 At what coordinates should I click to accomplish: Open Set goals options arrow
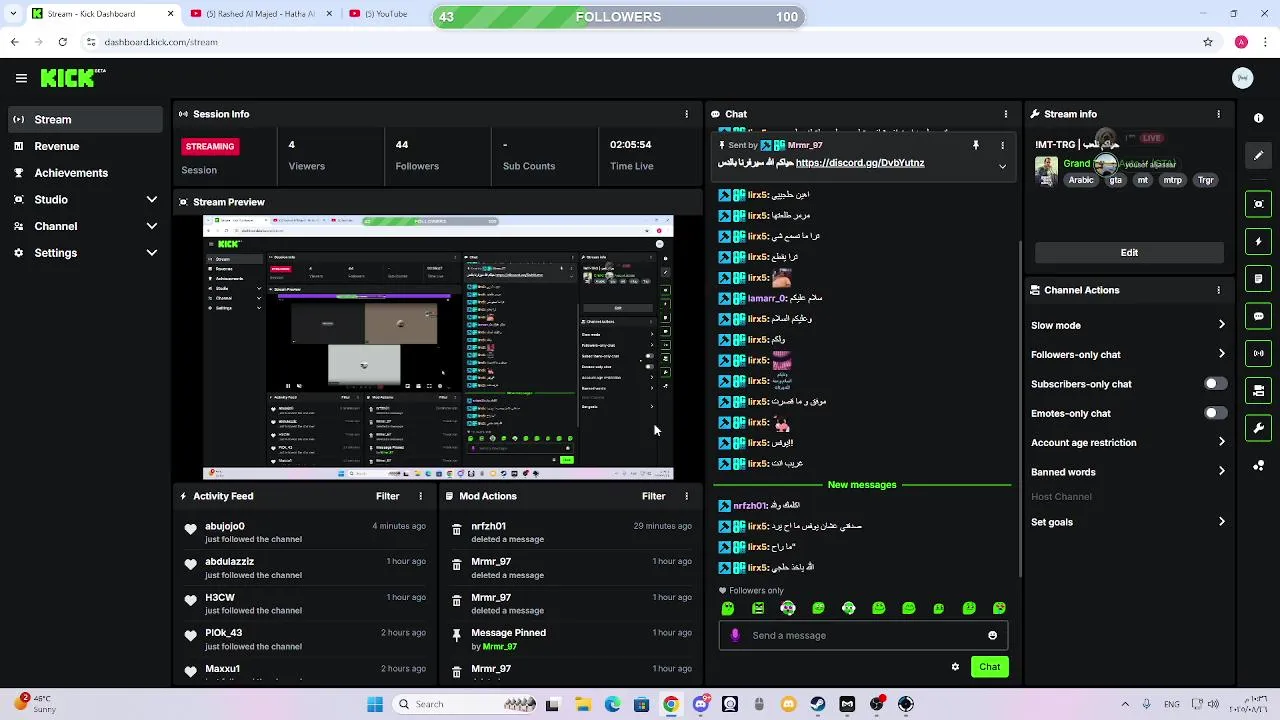click(x=1221, y=522)
